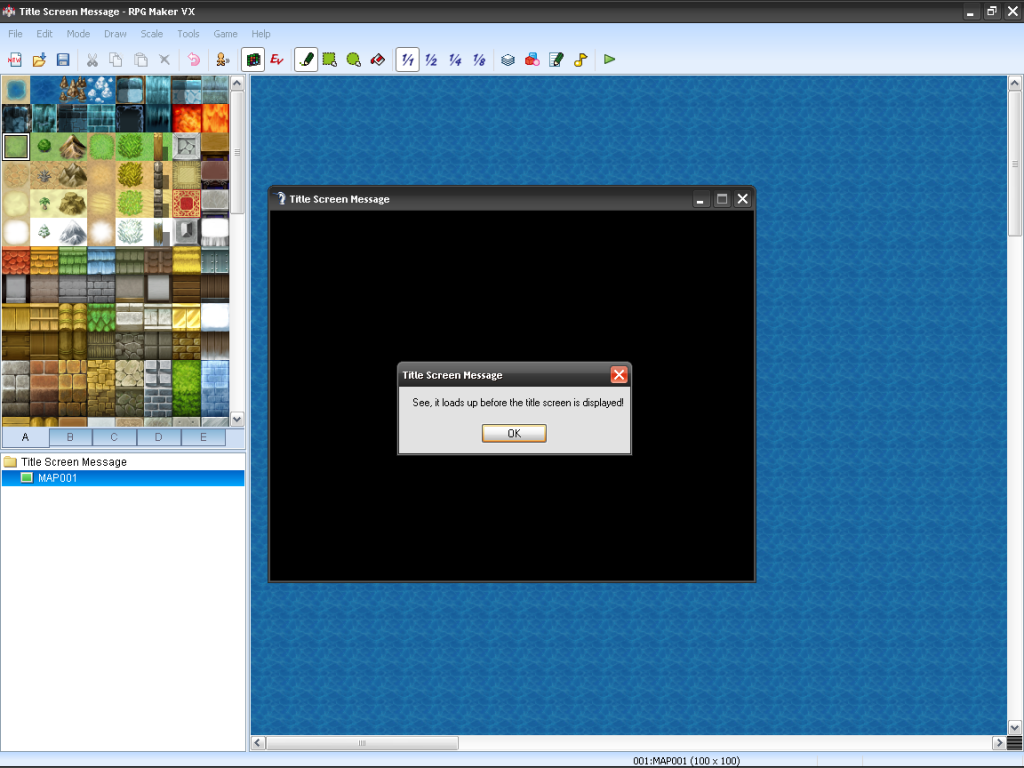Set map zoom scale to 1/4
The width and height of the screenshot is (1024, 768).
pos(455,60)
